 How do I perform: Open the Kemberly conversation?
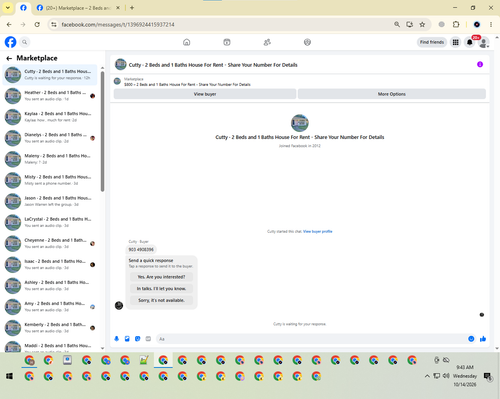click(x=50, y=328)
